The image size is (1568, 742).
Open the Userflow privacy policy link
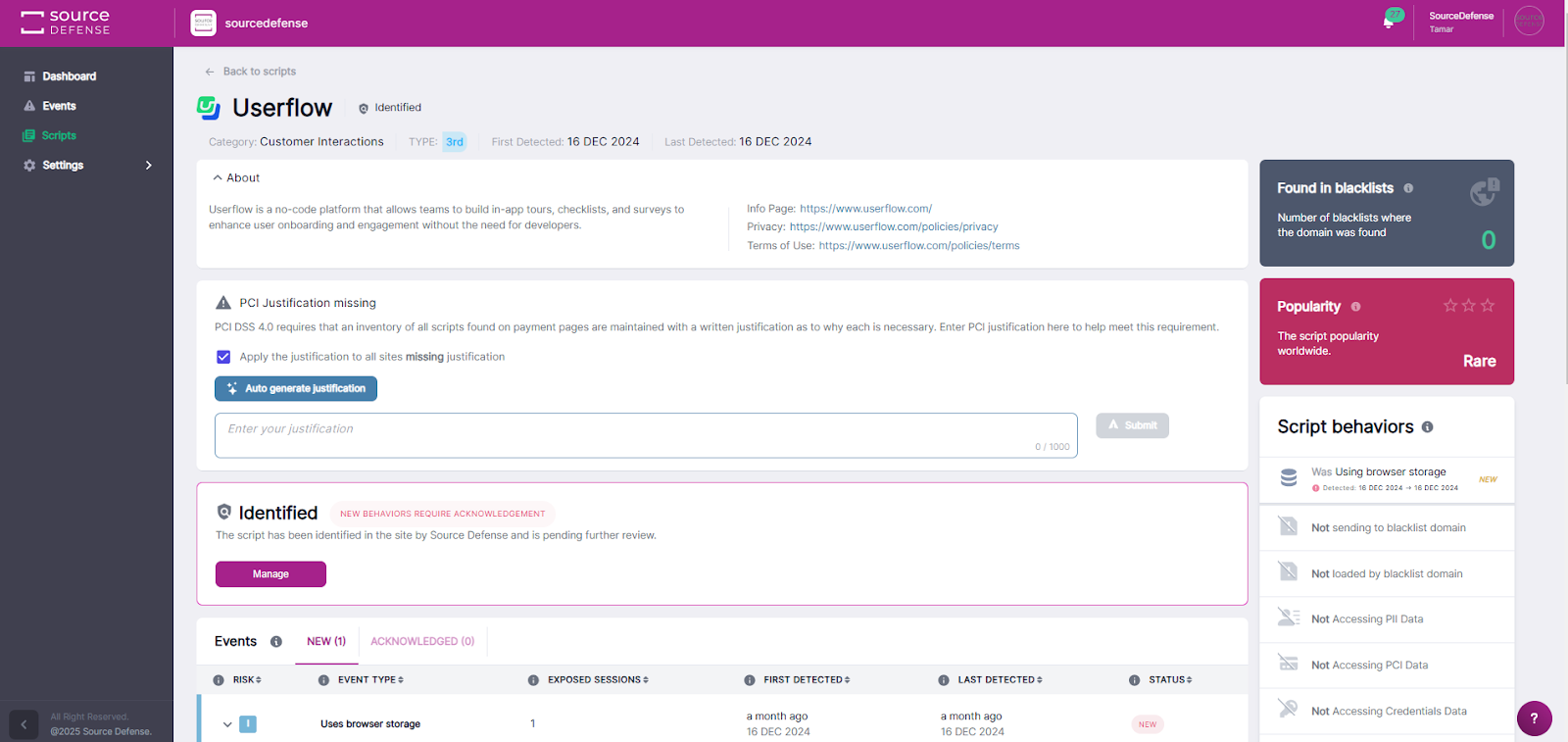click(894, 227)
